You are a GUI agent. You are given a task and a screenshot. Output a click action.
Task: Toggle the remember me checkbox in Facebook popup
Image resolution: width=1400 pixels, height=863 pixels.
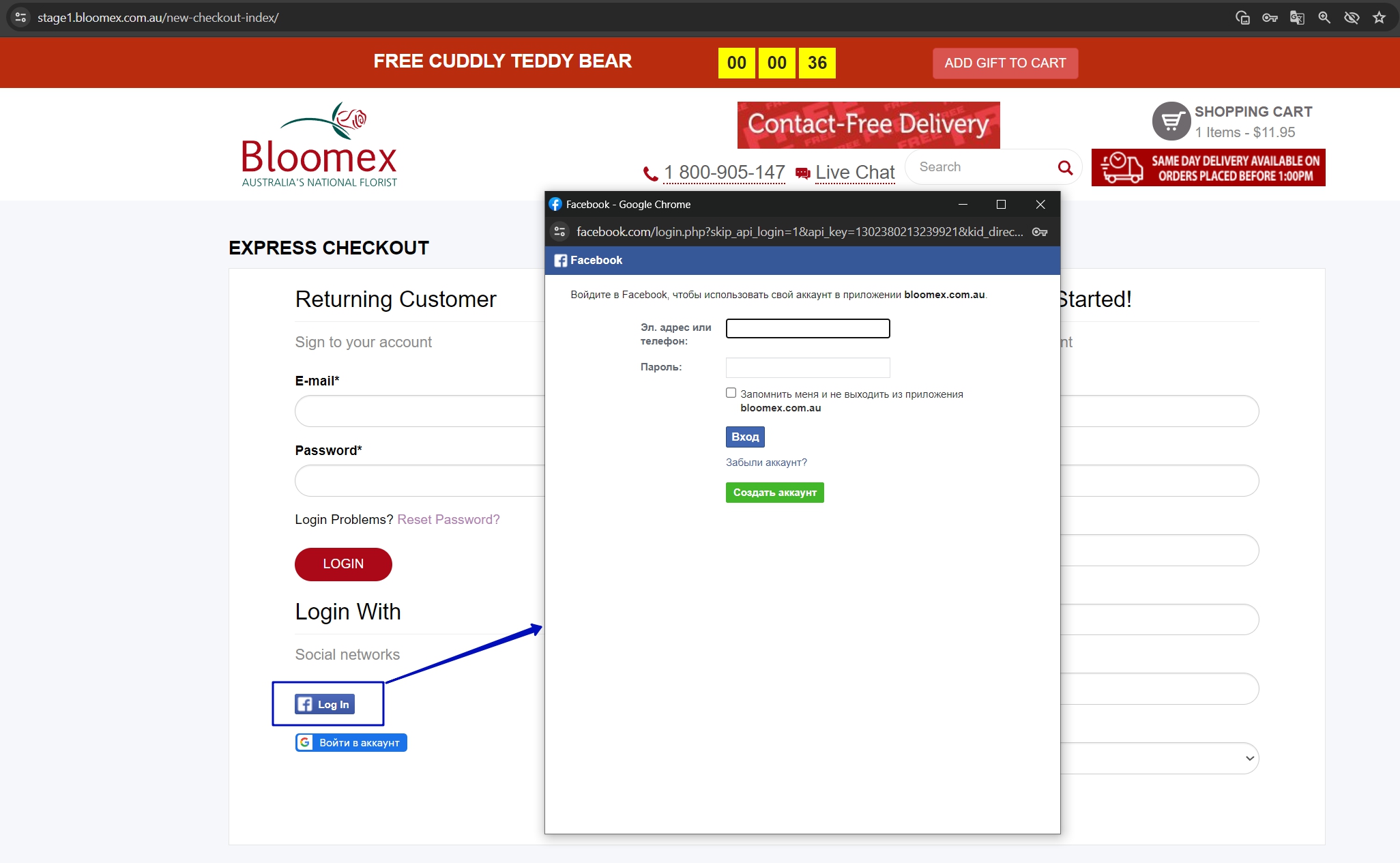[731, 393]
